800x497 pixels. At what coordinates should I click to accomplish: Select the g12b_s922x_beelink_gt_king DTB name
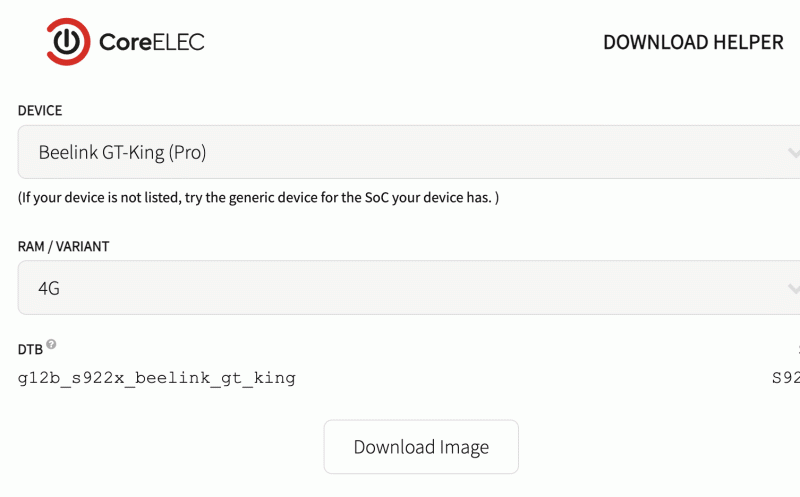point(157,378)
